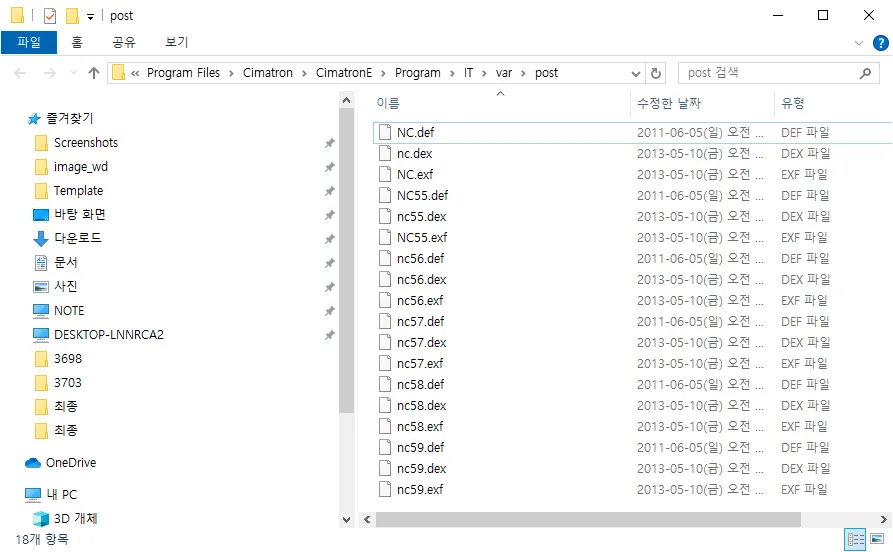Click CimatronE in the address path
The width and height of the screenshot is (893, 552).
(x=344, y=73)
